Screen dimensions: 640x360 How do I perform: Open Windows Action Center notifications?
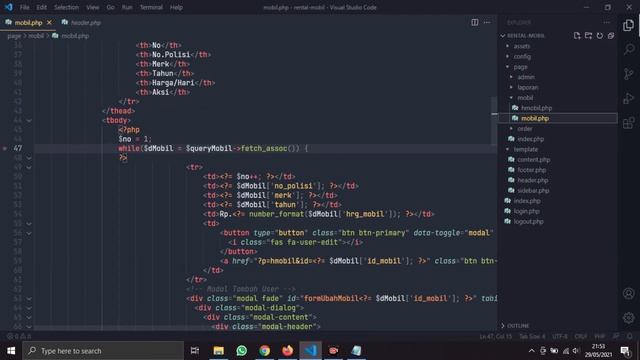tap(625, 351)
